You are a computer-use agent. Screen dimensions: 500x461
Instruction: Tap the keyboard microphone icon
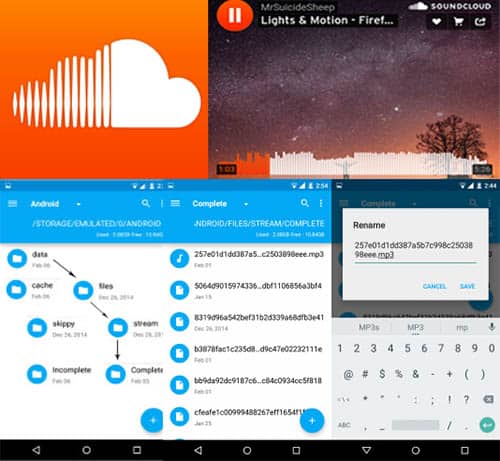pos(492,327)
